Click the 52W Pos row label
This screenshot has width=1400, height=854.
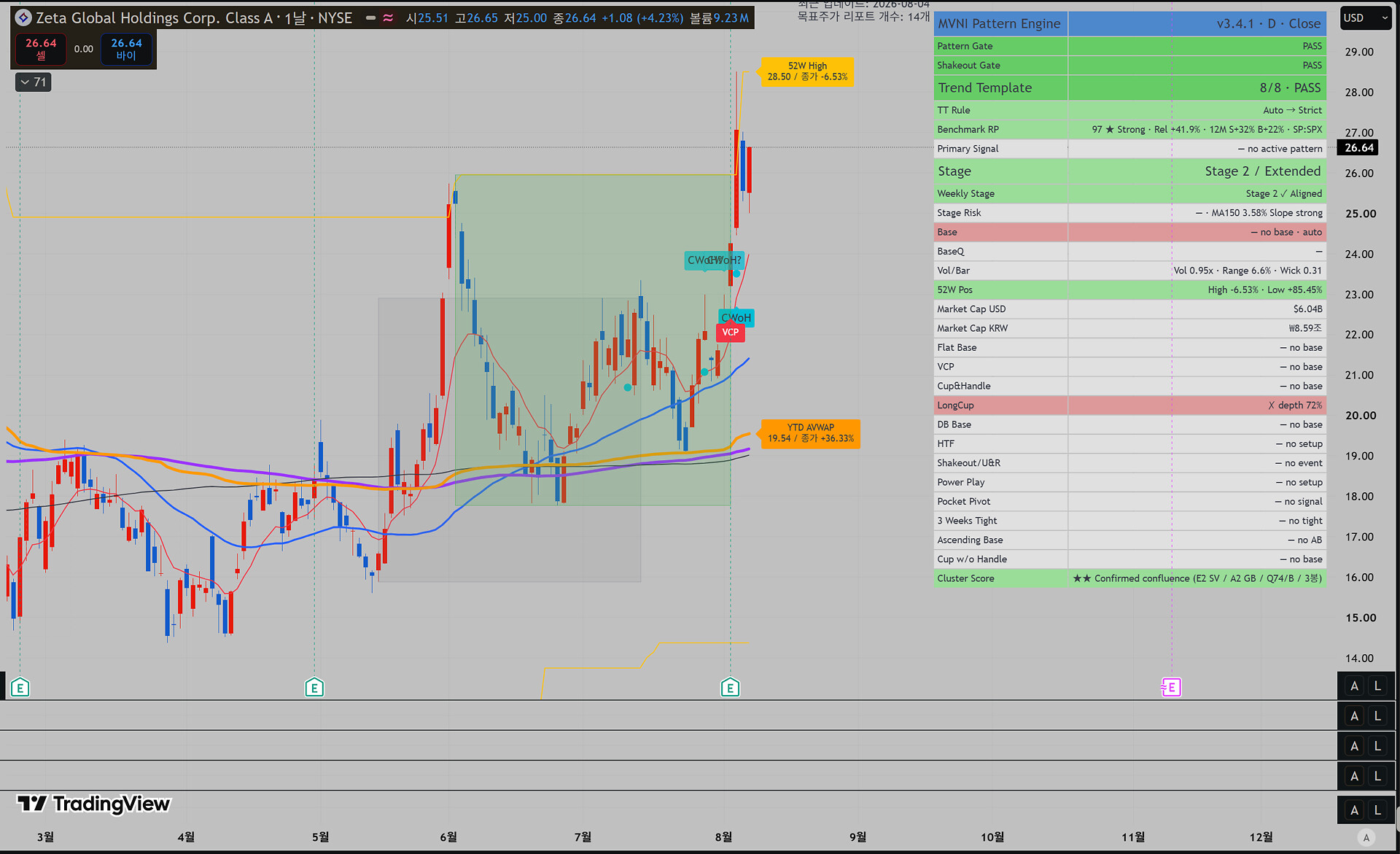click(954, 290)
